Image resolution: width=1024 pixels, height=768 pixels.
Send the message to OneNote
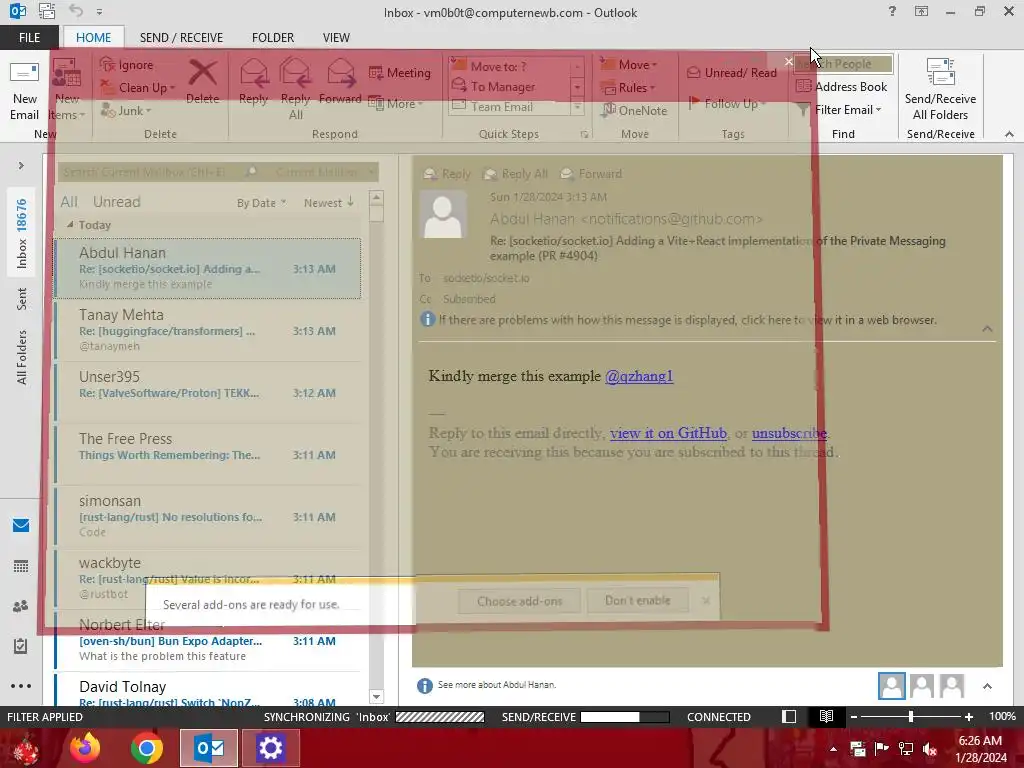pyautogui.click(x=634, y=110)
